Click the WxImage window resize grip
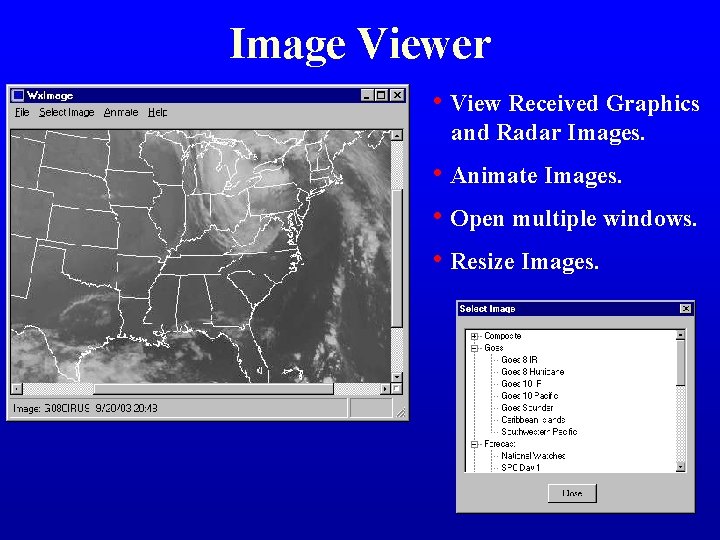Image resolution: width=720 pixels, height=540 pixels. pos(401,413)
